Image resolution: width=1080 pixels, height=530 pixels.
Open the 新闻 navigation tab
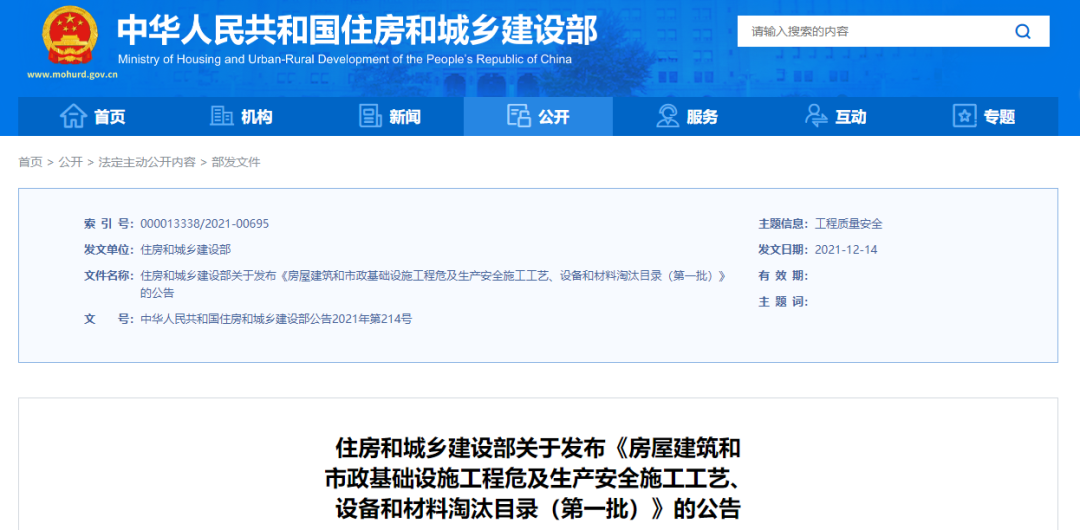(390, 116)
